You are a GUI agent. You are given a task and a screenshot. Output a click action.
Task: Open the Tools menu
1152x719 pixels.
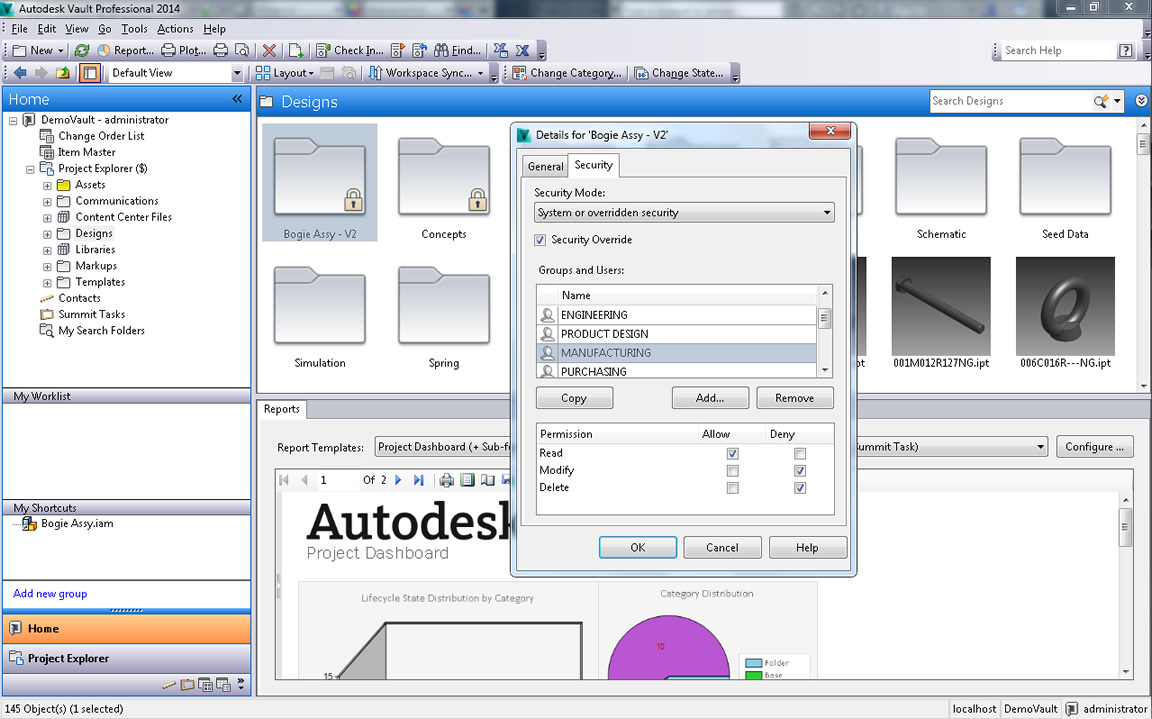click(134, 29)
